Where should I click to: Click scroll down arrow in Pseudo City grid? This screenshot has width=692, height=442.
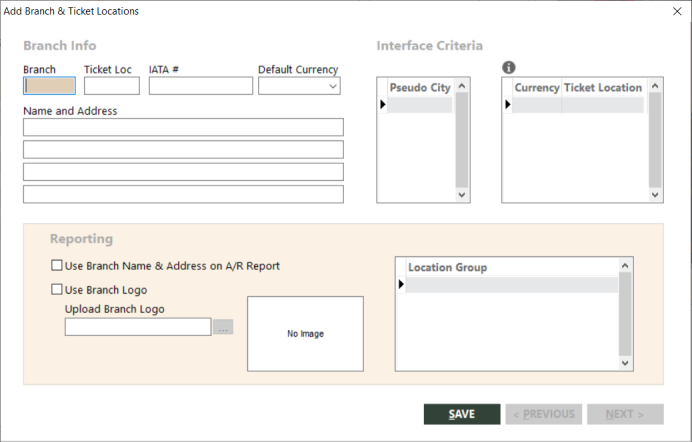462,195
